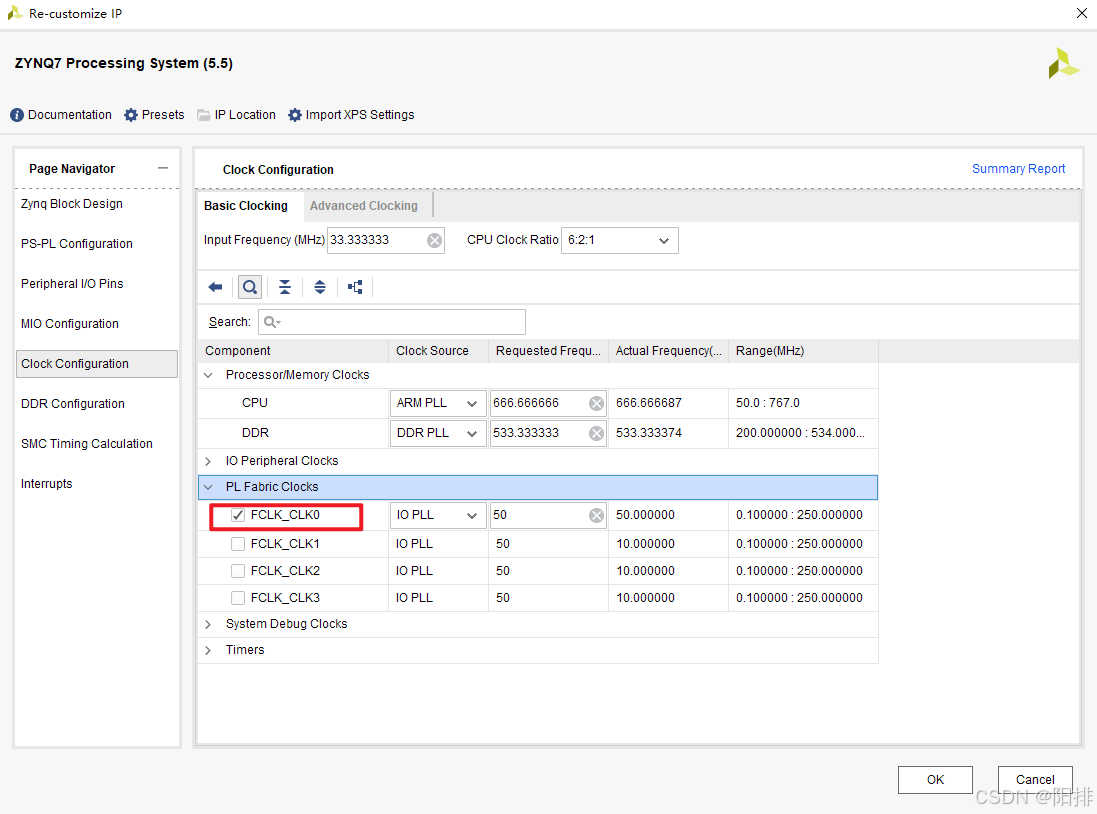
Task: Collapse the PL Fabric Clocks group
Action: 208,487
